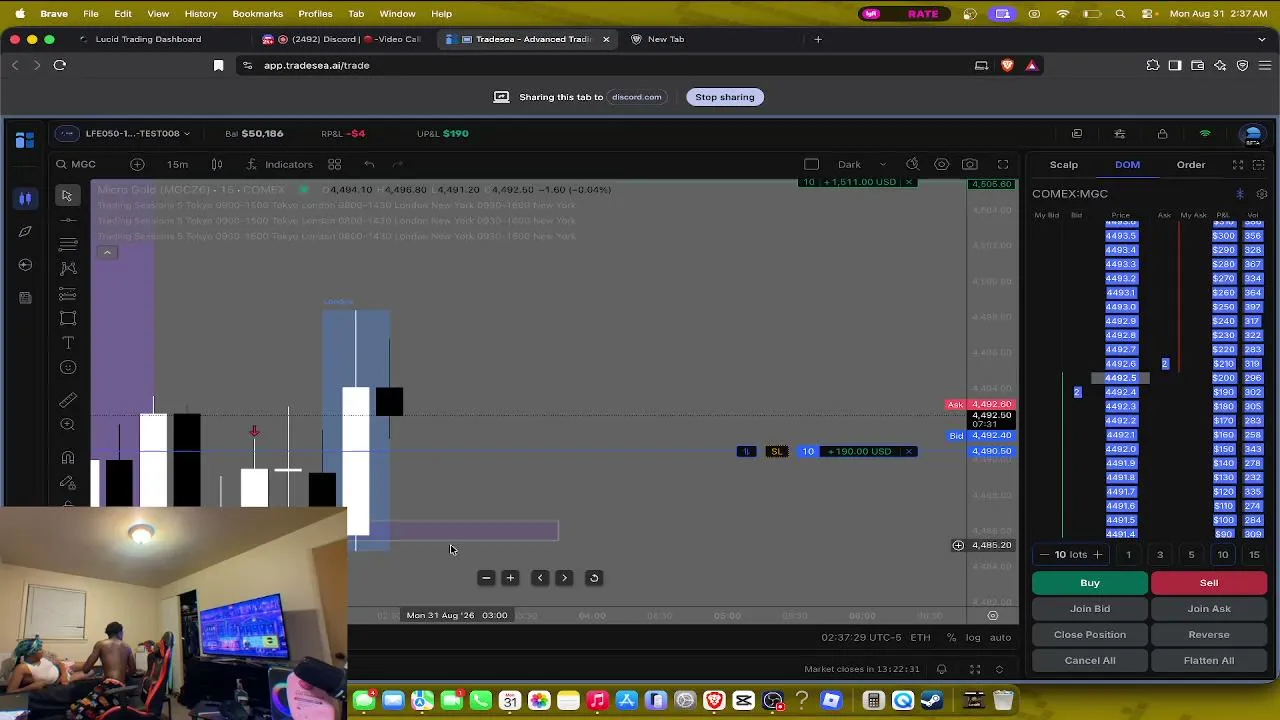Toggle the lock icon in top bar
The height and width of the screenshot is (720, 1280).
click(1162, 133)
